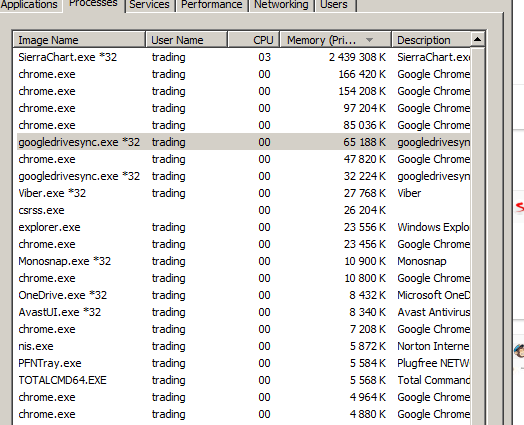The image size is (524, 425).
Task: Click the scrollbar up arrow
Action: coord(478,40)
